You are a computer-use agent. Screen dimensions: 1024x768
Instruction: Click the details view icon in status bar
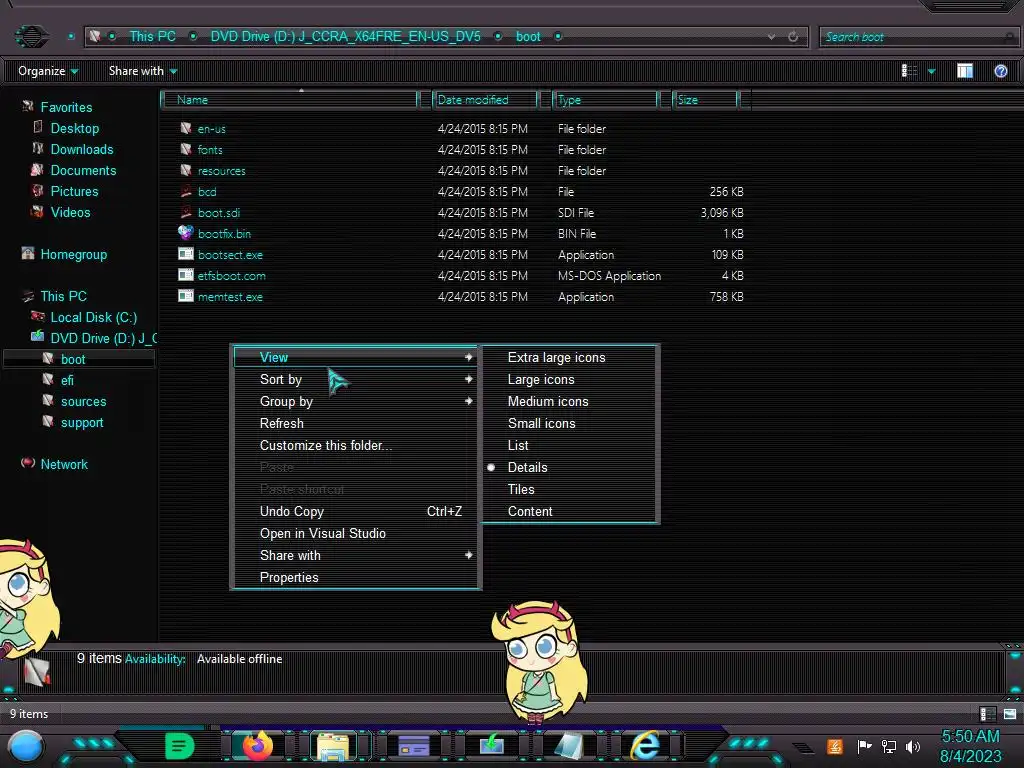click(x=987, y=714)
